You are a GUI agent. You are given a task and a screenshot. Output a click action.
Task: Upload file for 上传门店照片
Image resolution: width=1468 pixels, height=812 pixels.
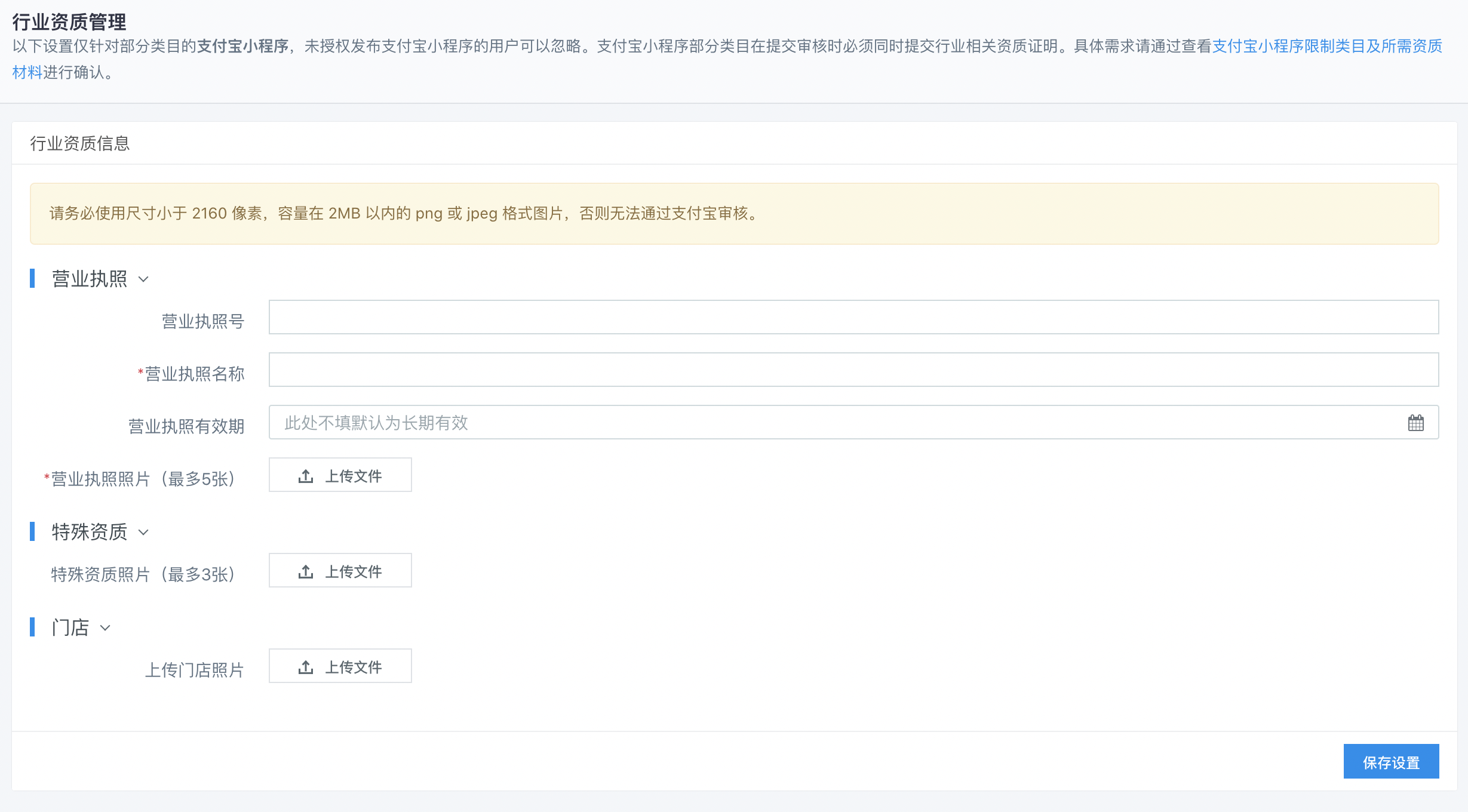[x=340, y=666]
